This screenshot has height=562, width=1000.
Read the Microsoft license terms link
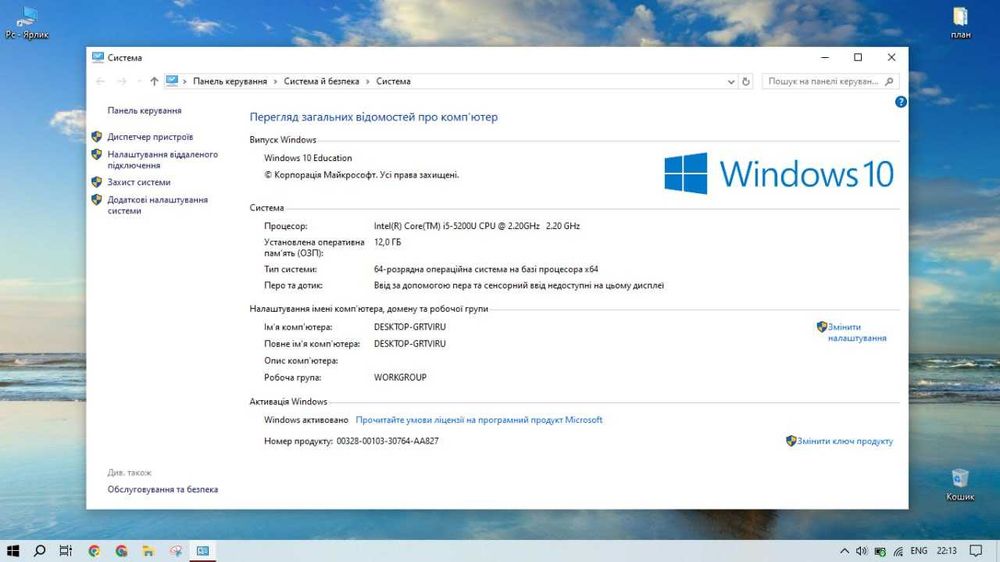point(479,420)
